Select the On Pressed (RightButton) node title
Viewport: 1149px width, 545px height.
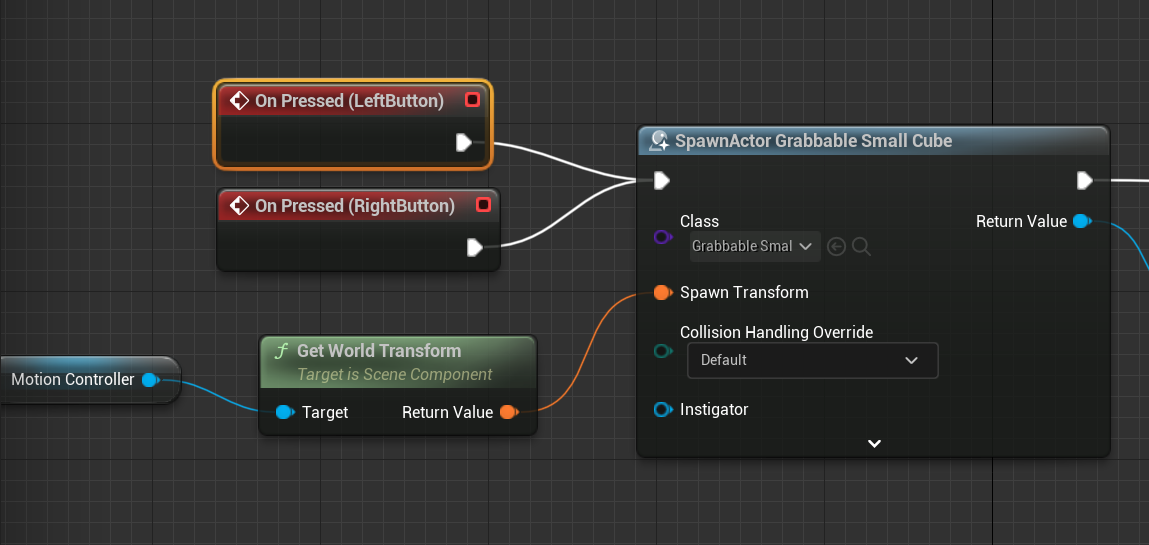point(355,206)
